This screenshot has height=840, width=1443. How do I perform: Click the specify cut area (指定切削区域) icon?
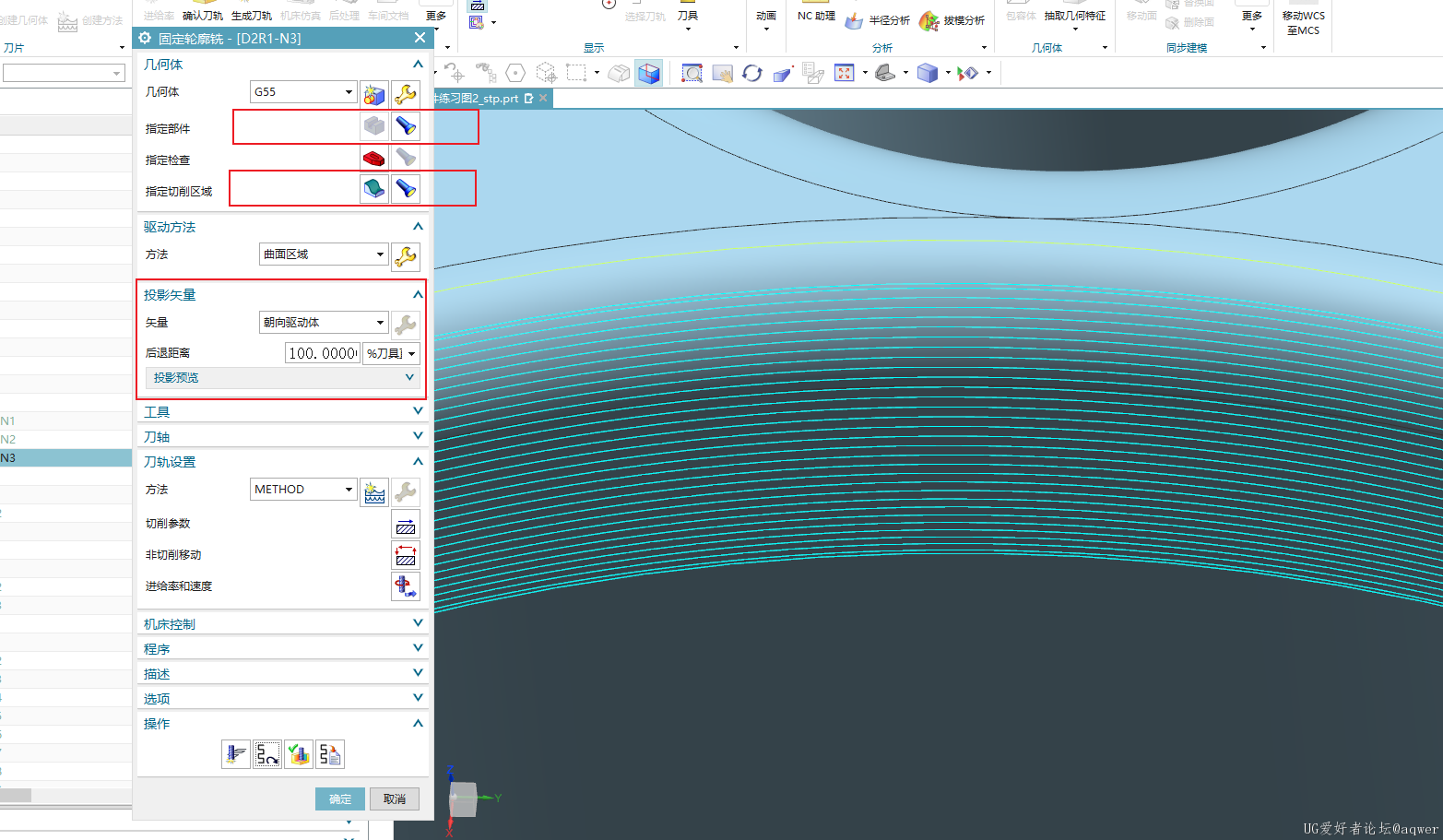[373, 188]
